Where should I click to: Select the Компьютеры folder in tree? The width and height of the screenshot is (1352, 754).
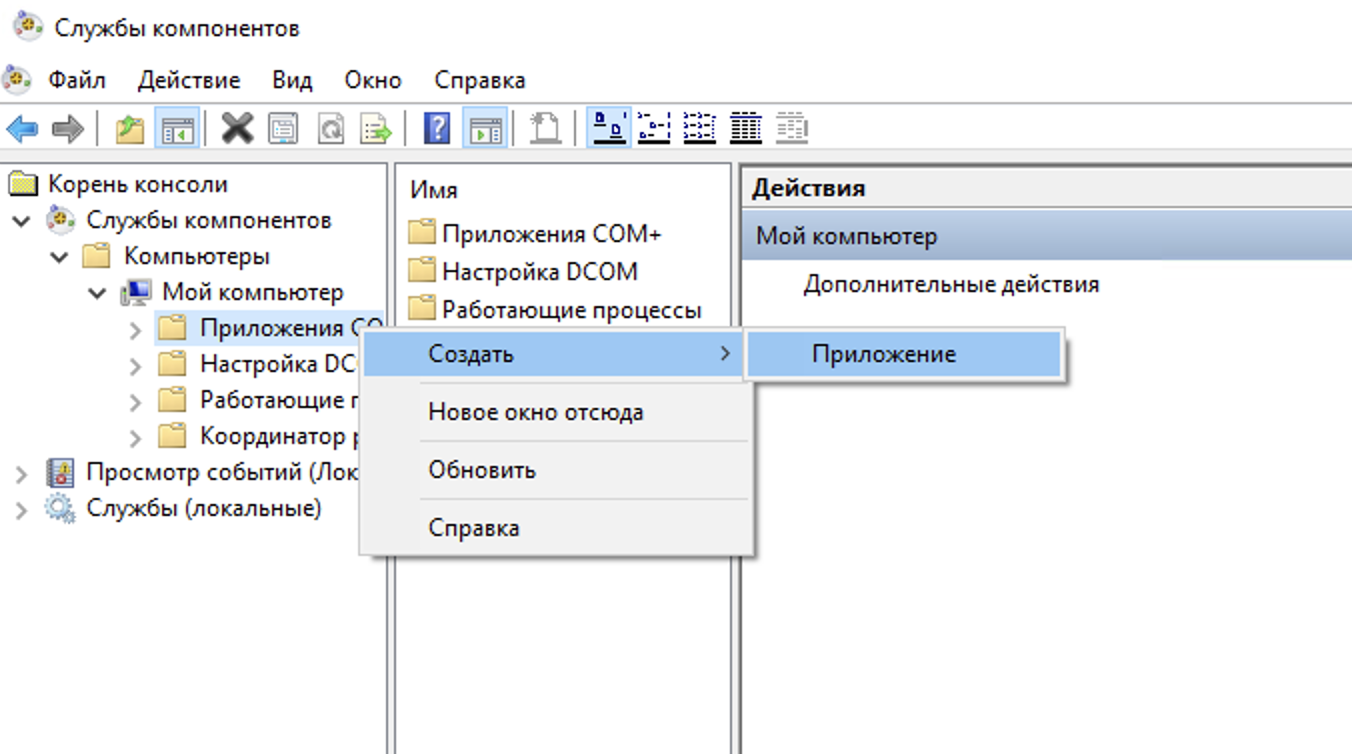point(197,256)
